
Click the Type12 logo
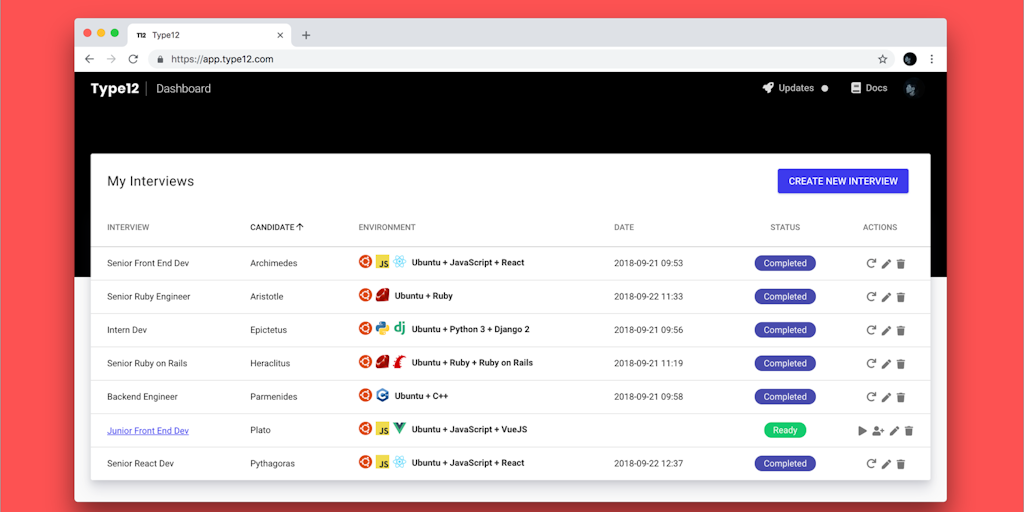[x=115, y=89]
